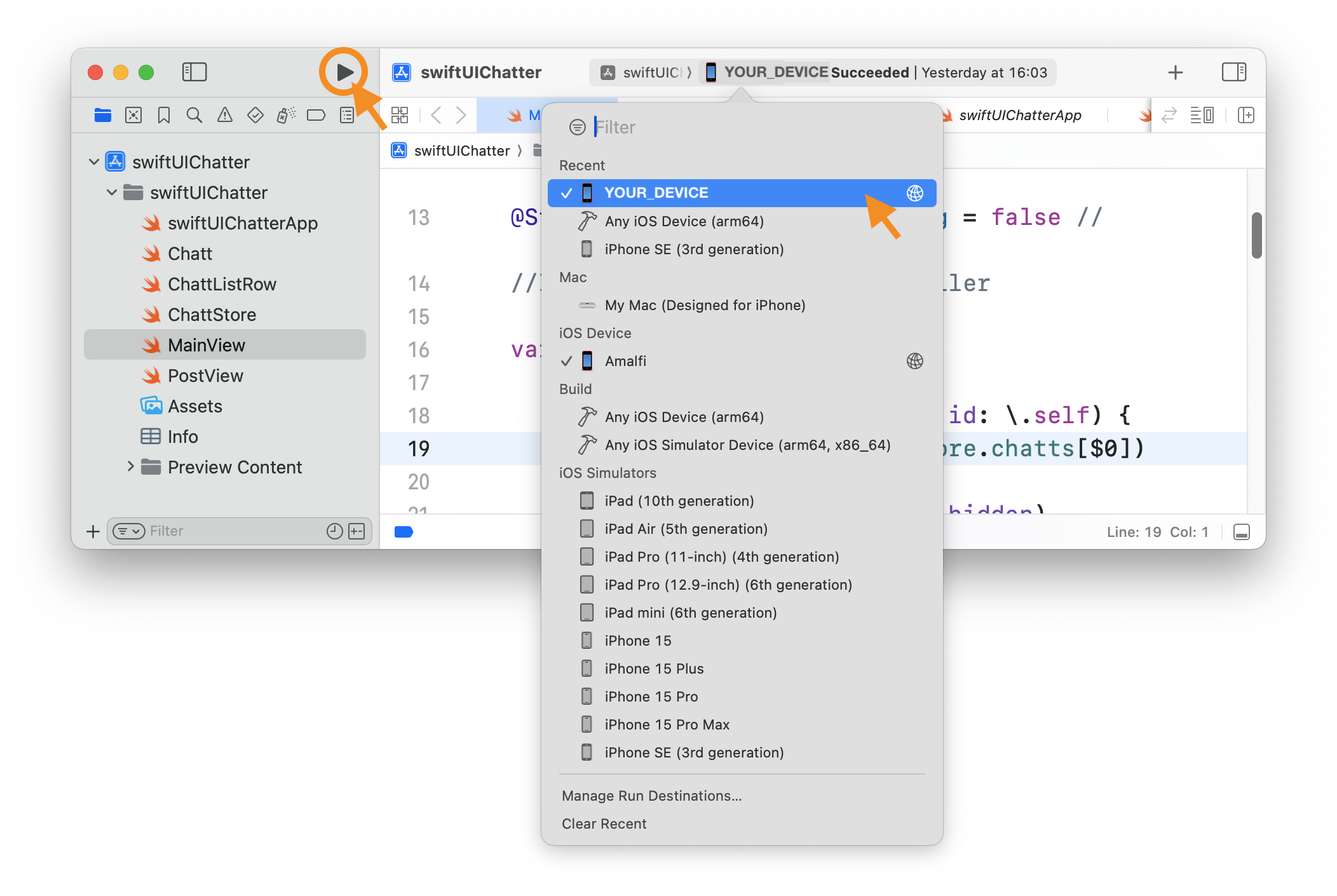
Task: Open the Issue navigator warning icon
Action: click(225, 115)
